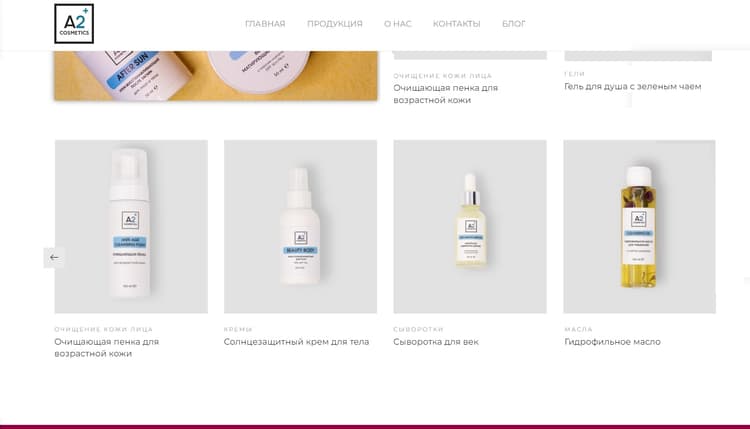Open the КОНТАКТЫ menu link
This screenshot has height=429, width=750.
coord(456,24)
